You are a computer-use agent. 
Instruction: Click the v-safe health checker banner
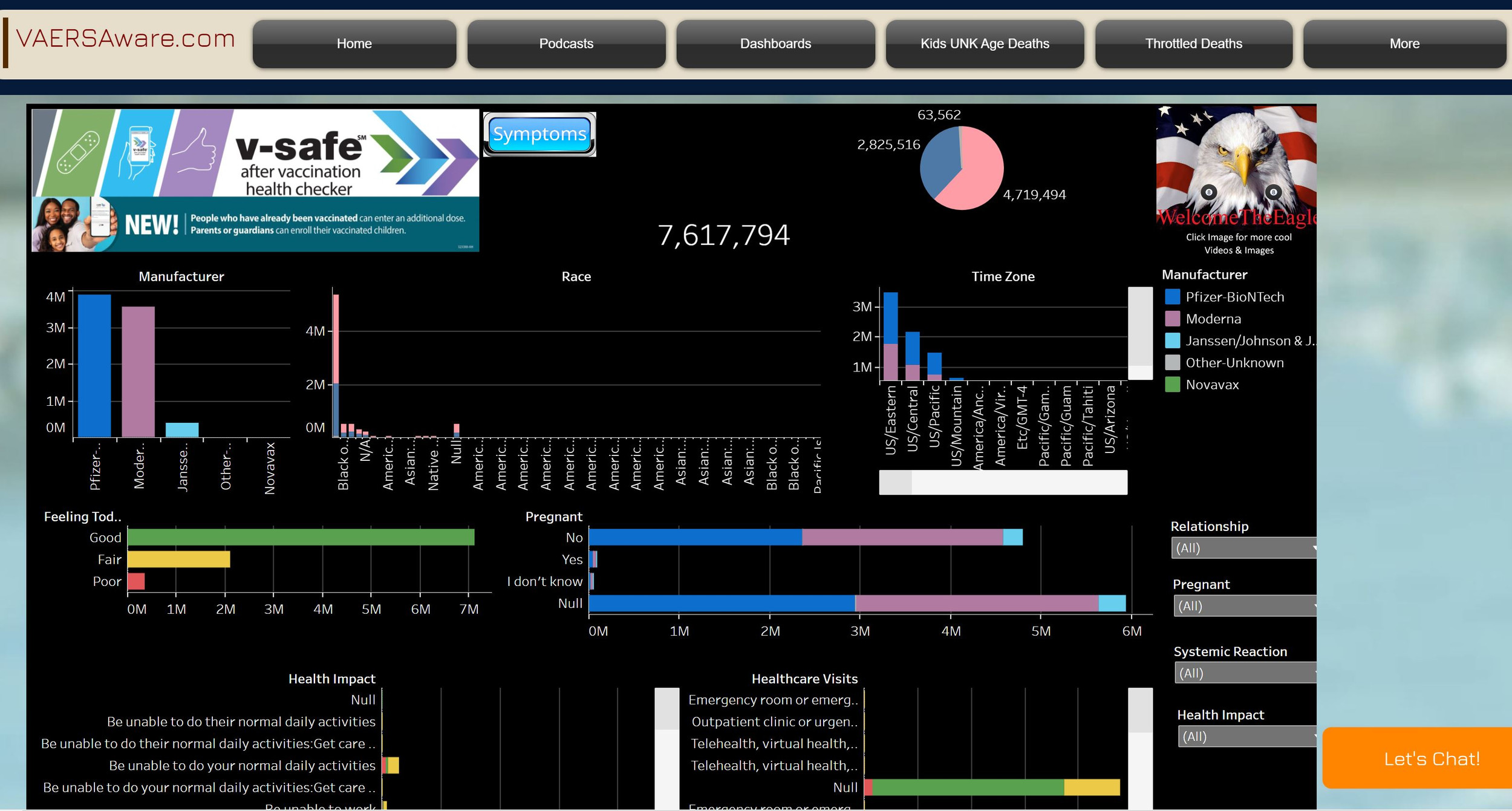pyautogui.click(x=255, y=180)
